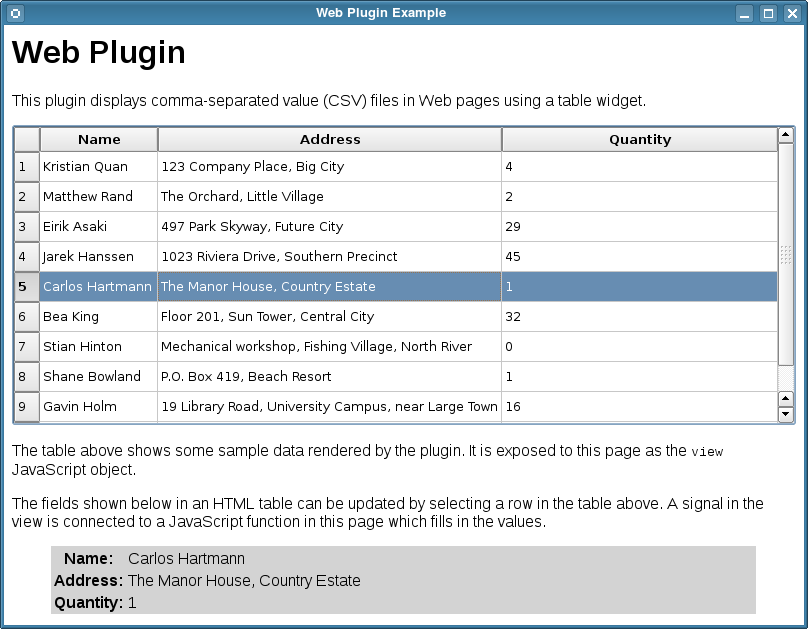Select quantity cell '0' for Stian Hinton

[639, 346]
